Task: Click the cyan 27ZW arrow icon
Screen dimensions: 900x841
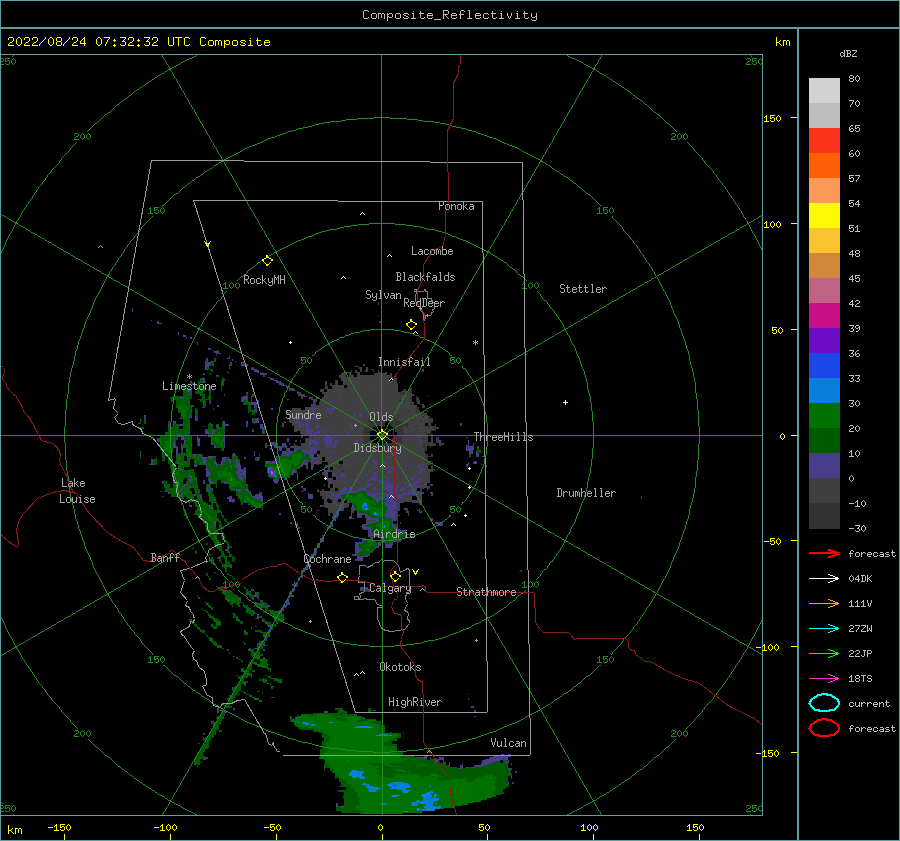Action: point(824,629)
